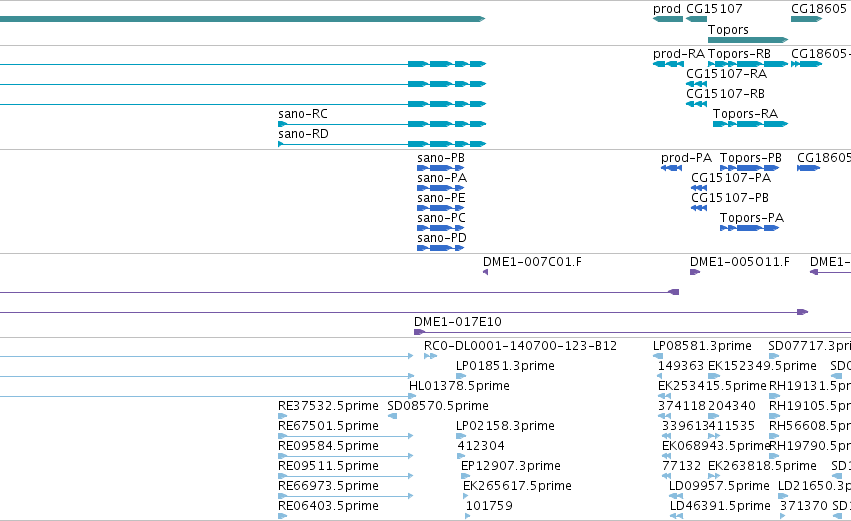Select the RH56608 EST label
The height and width of the screenshot is (521, 851).
tap(810, 427)
